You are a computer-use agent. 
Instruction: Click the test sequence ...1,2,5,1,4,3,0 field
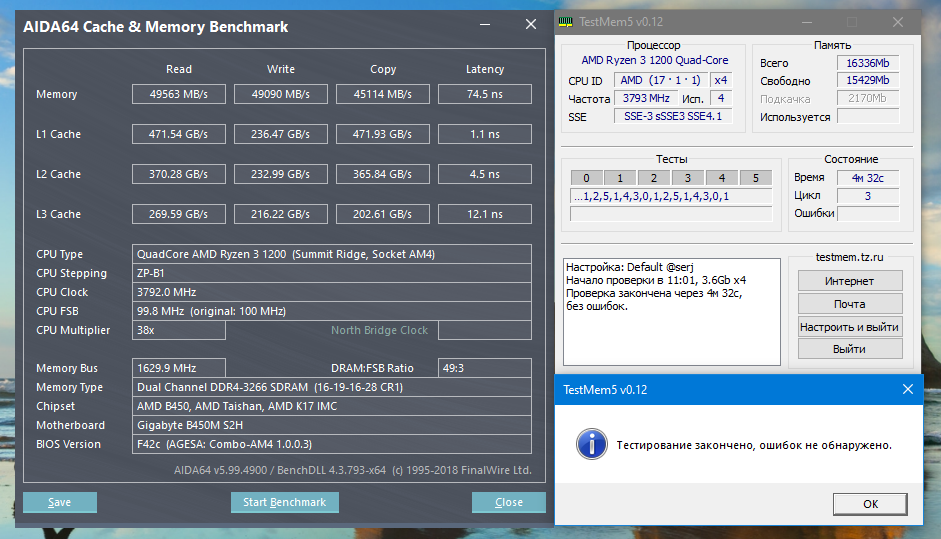tap(671, 196)
